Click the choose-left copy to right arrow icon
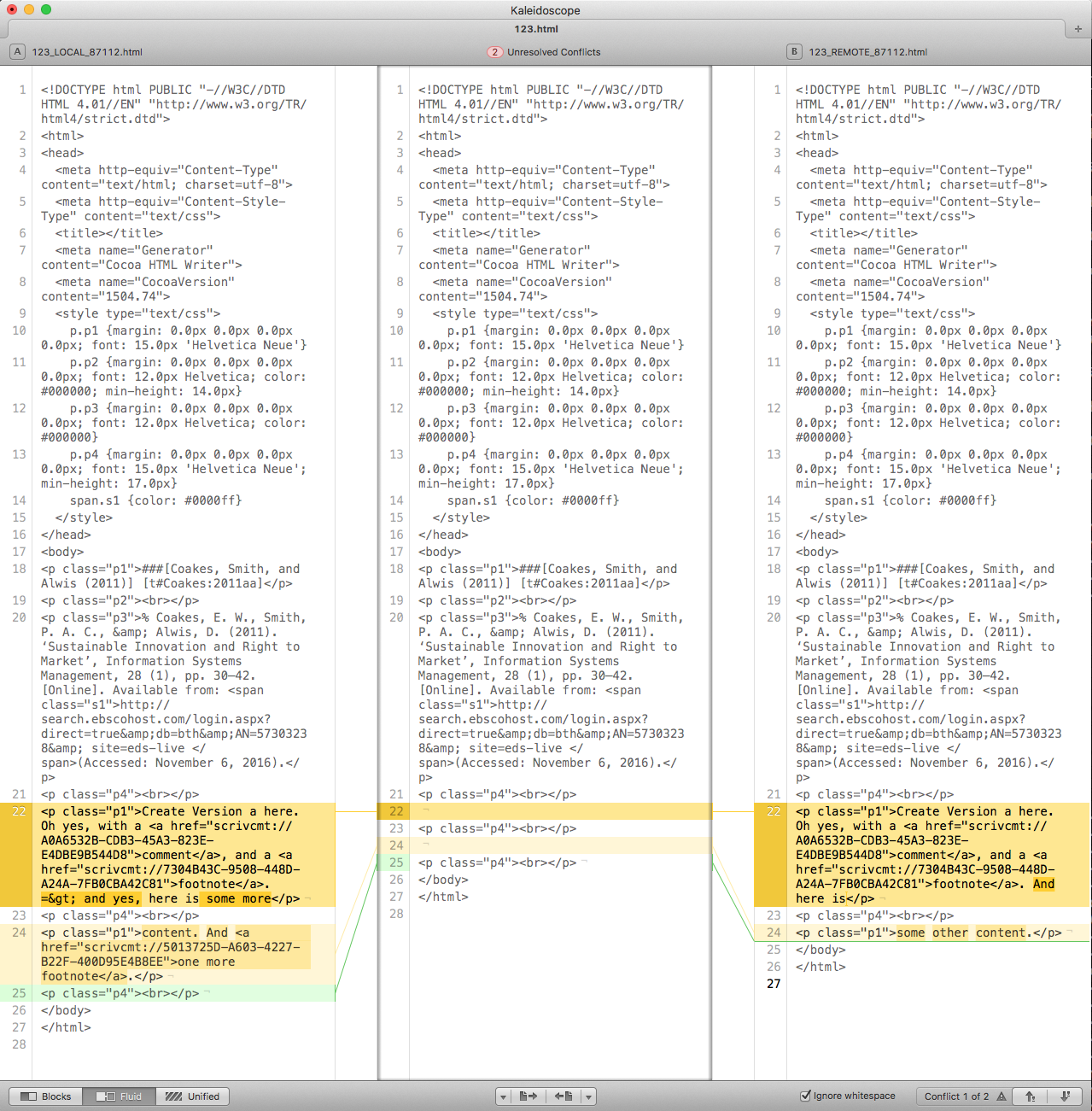This screenshot has height=1111, width=1092. coord(528,1096)
